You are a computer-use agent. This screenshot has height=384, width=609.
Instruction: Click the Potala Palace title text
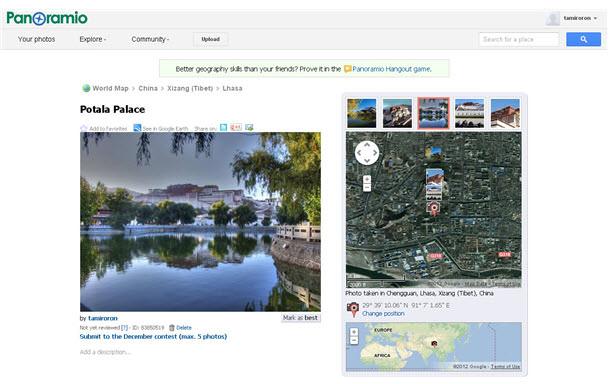point(112,109)
